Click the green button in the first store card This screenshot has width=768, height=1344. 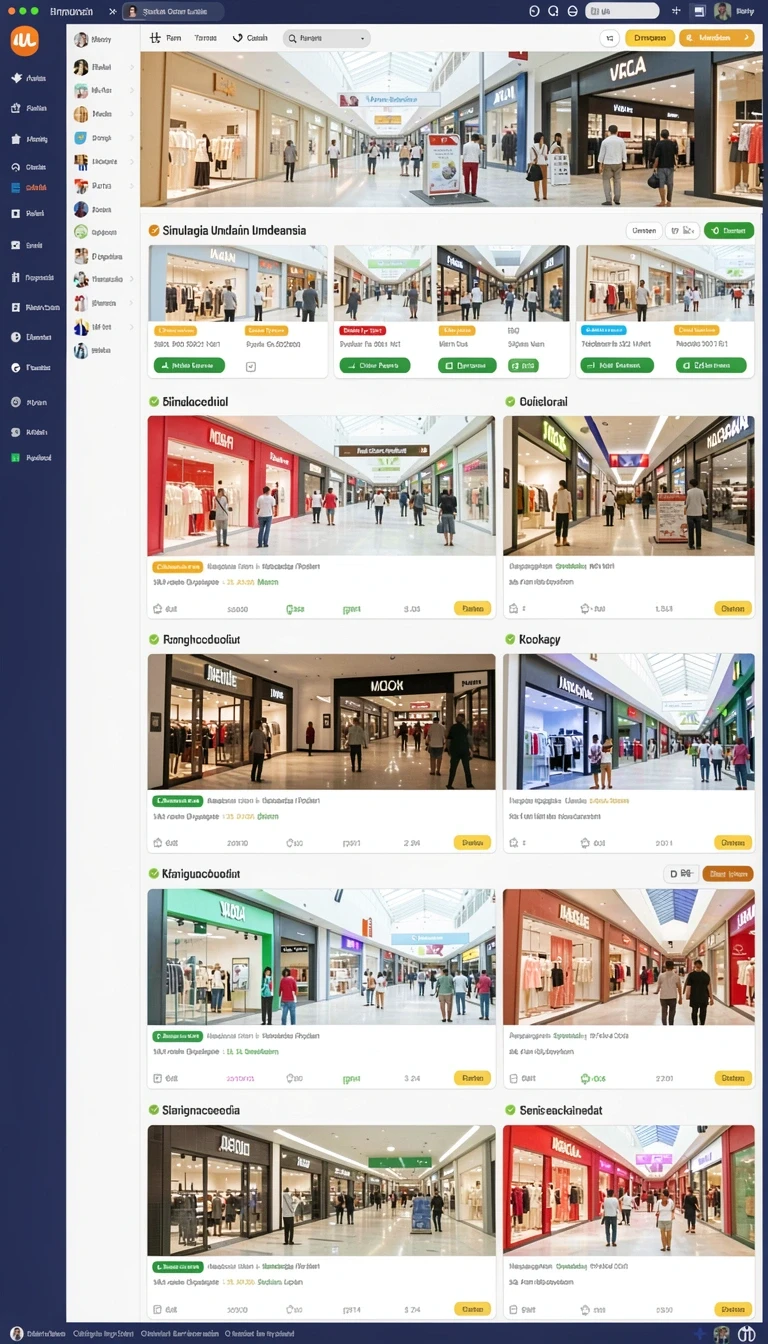(x=189, y=366)
